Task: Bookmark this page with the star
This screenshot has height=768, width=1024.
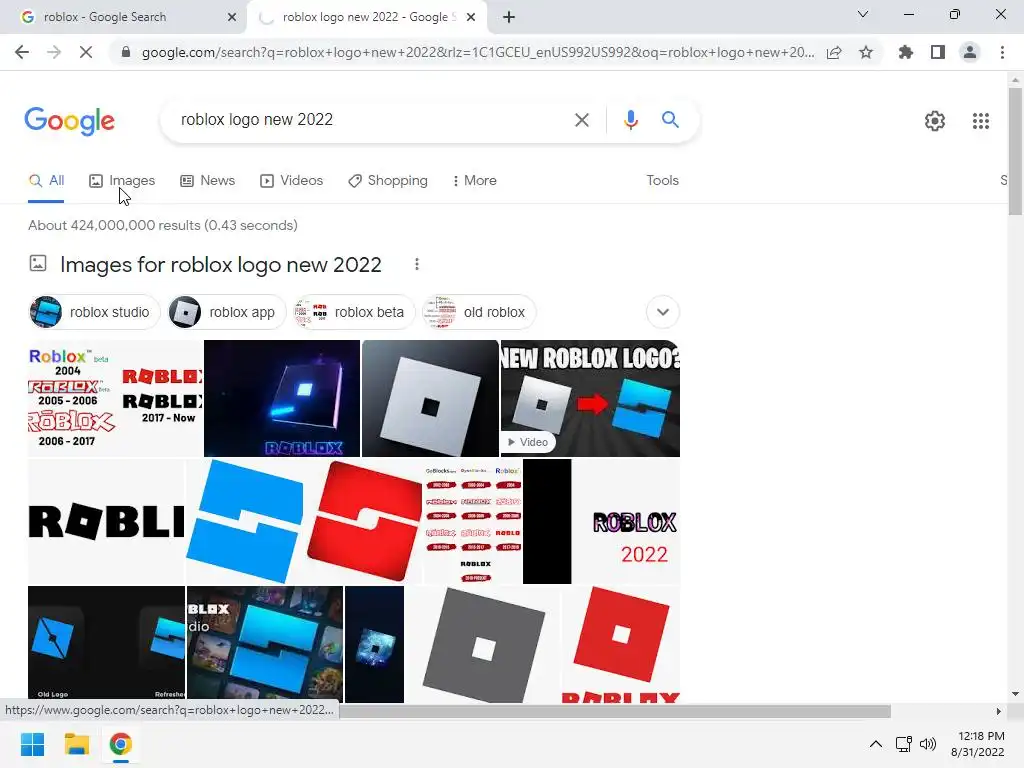Action: point(866,52)
